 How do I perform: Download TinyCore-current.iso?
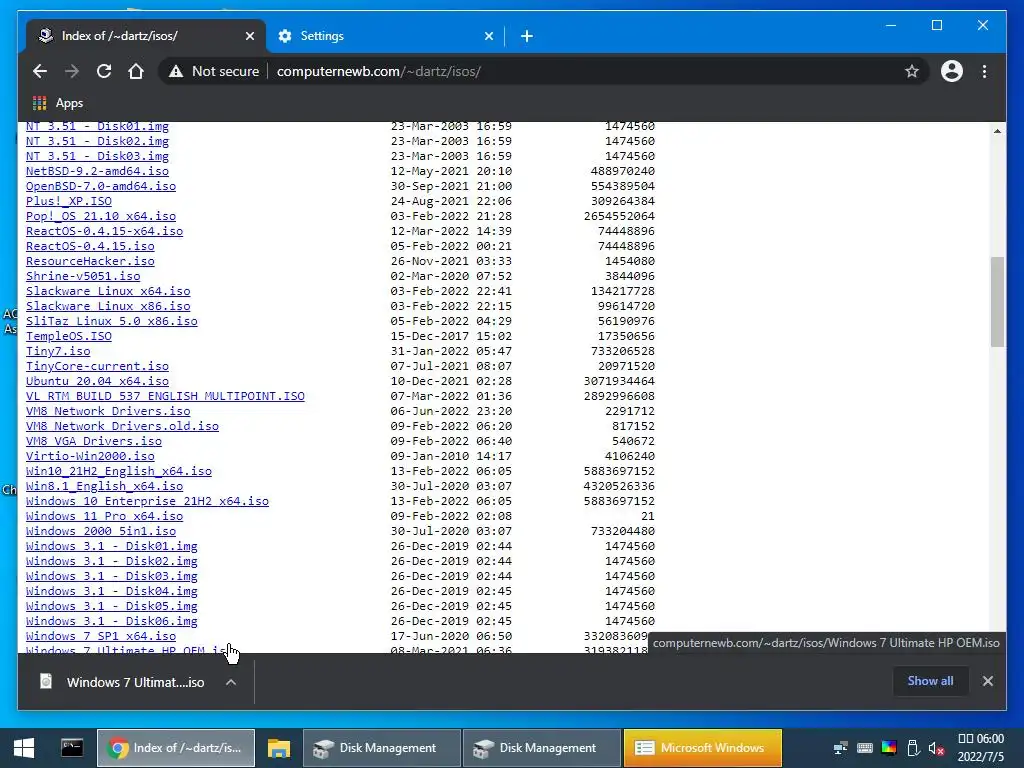(97, 366)
